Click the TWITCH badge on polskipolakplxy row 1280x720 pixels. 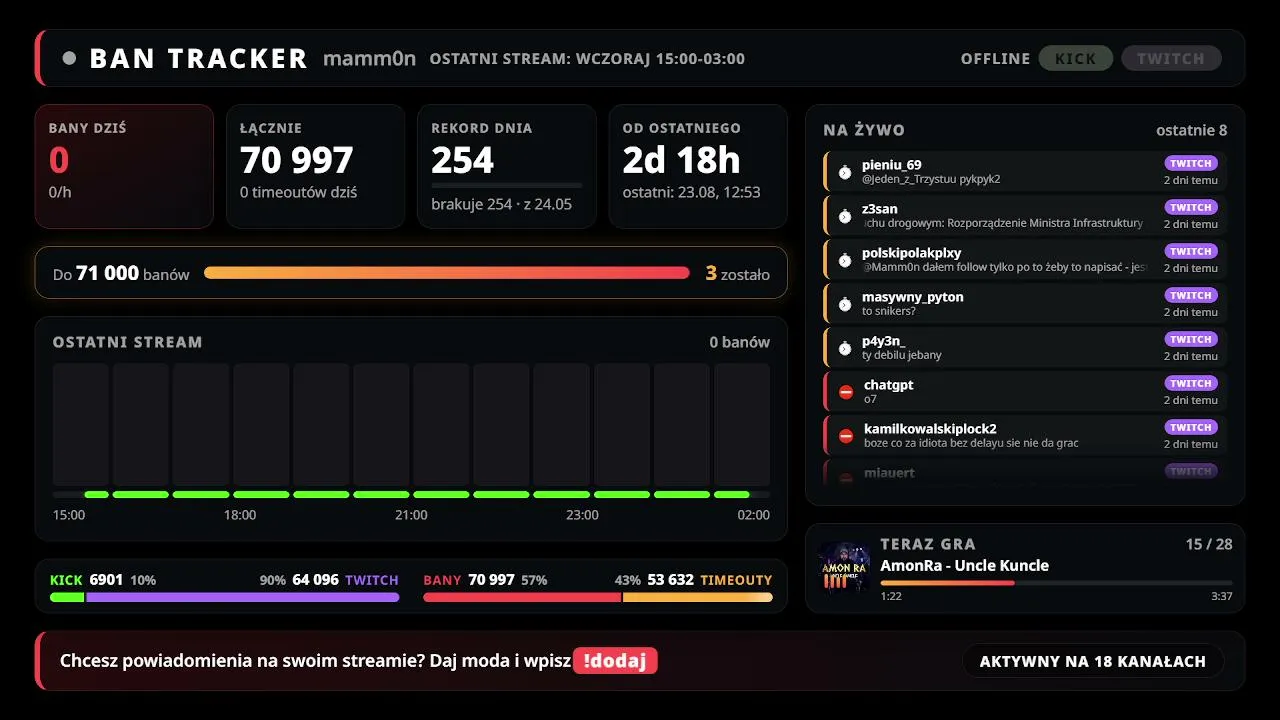pyautogui.click(x=1191, y=251)
